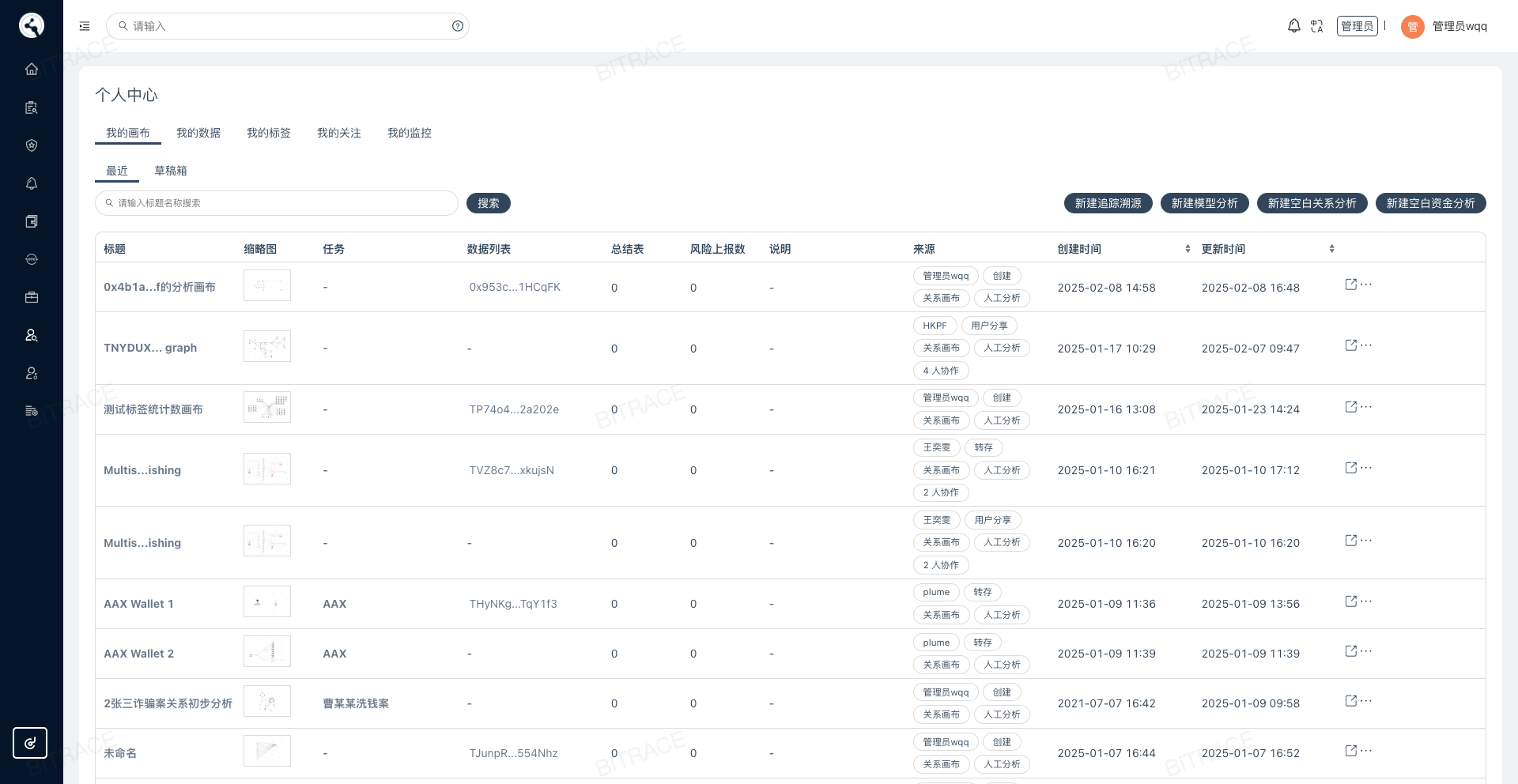Switch to 我的监控 tab
The height and width of the screenshot is (784, 1518).
[410, 133]
